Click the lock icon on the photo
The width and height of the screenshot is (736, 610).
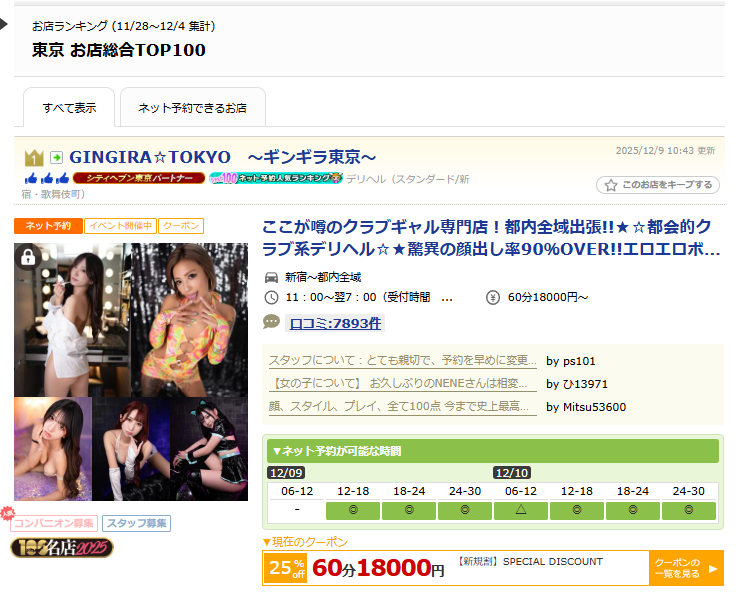click(x=28, y=257)
